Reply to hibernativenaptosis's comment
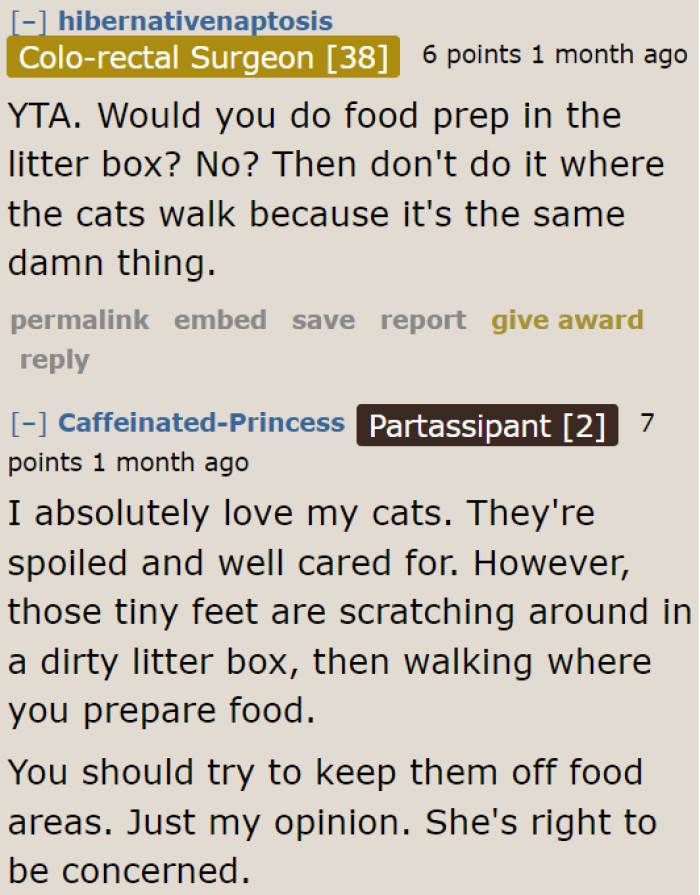 (54, 359)
